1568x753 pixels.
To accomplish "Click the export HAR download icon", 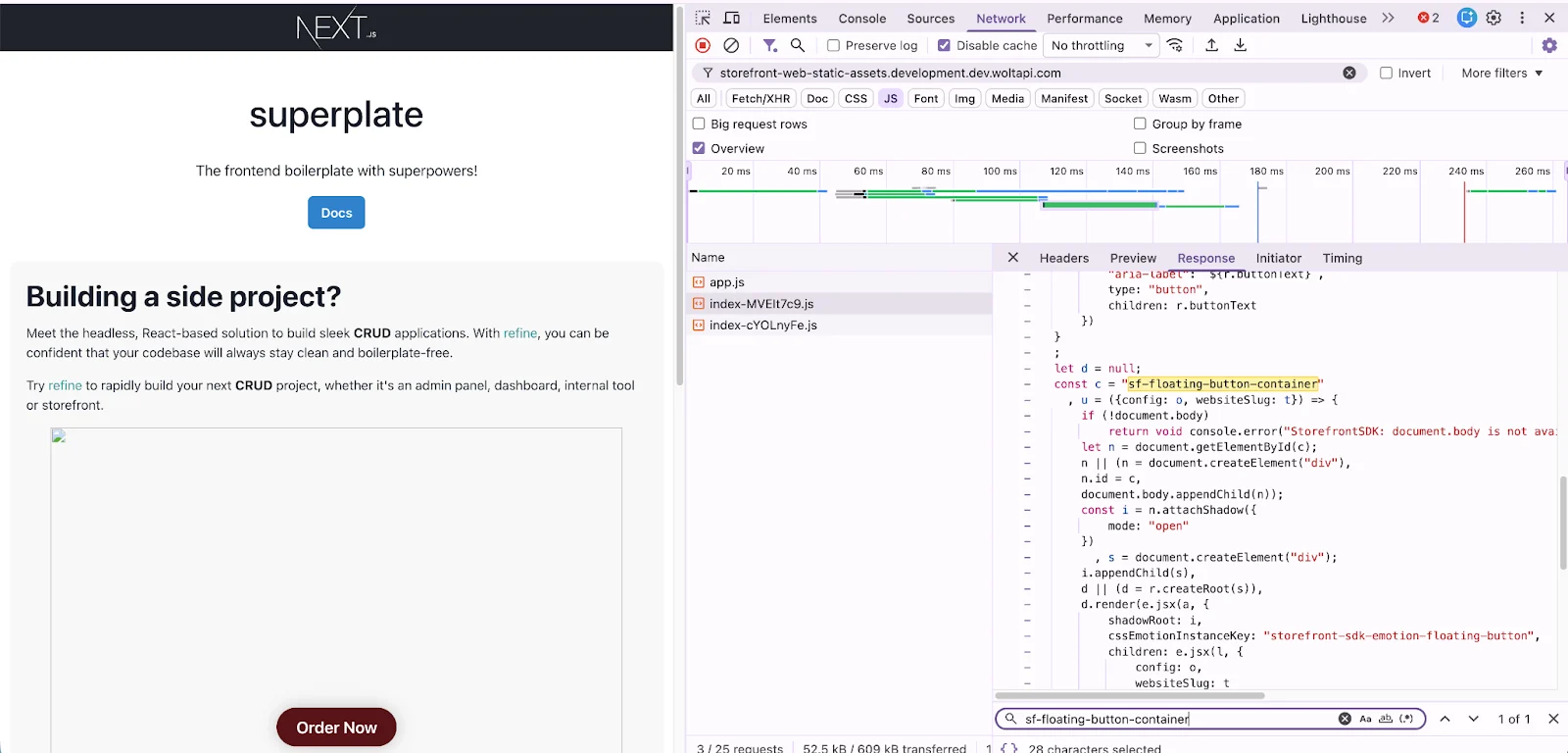I will click(x=1240, y=45).
